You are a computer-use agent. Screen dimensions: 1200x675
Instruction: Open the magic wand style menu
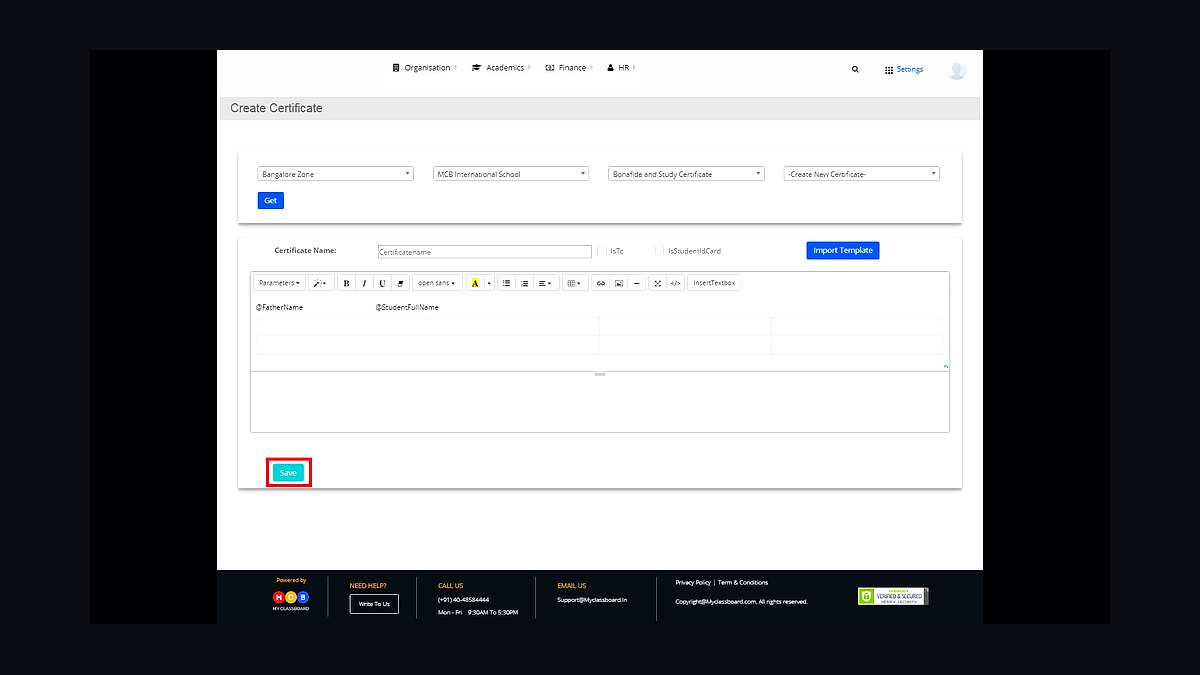click(x=321, y=283)
